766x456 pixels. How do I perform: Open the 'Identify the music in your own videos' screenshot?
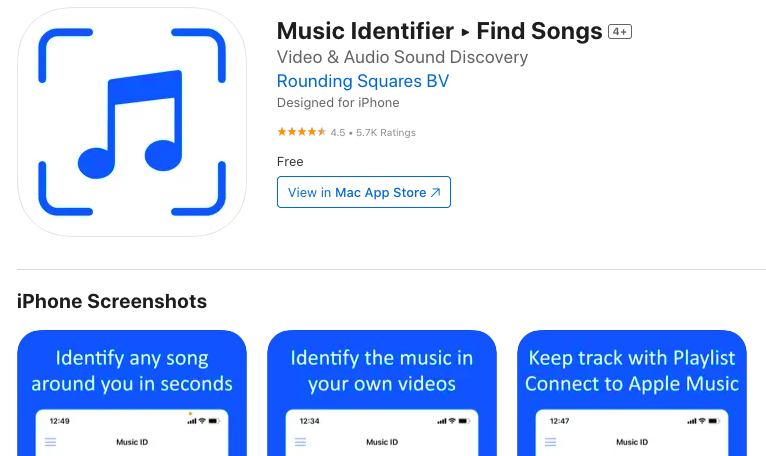point(382,393)
